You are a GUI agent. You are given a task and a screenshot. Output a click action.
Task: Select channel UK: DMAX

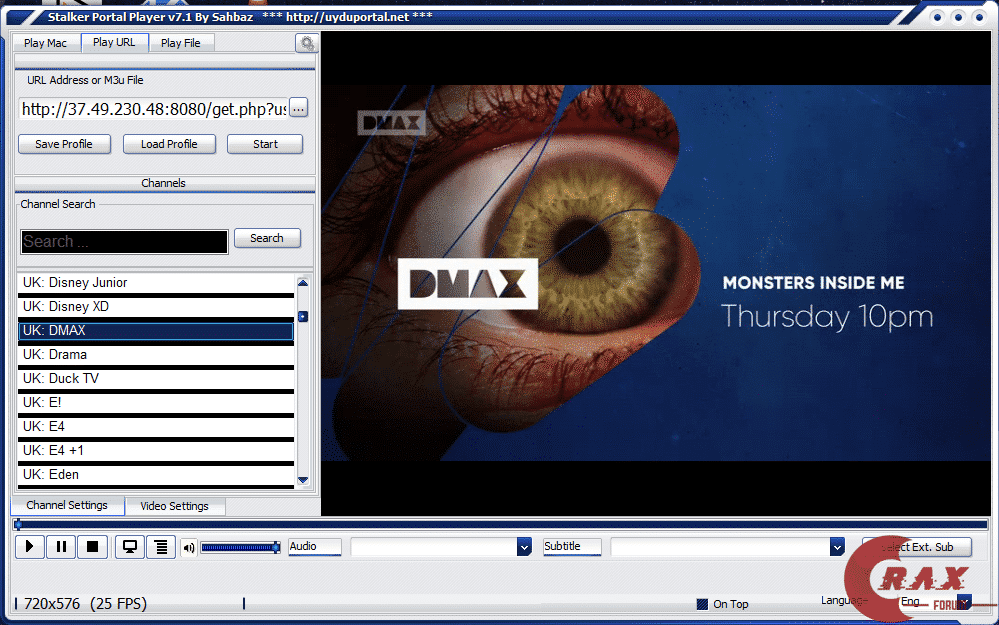click(x=156, y=331)
